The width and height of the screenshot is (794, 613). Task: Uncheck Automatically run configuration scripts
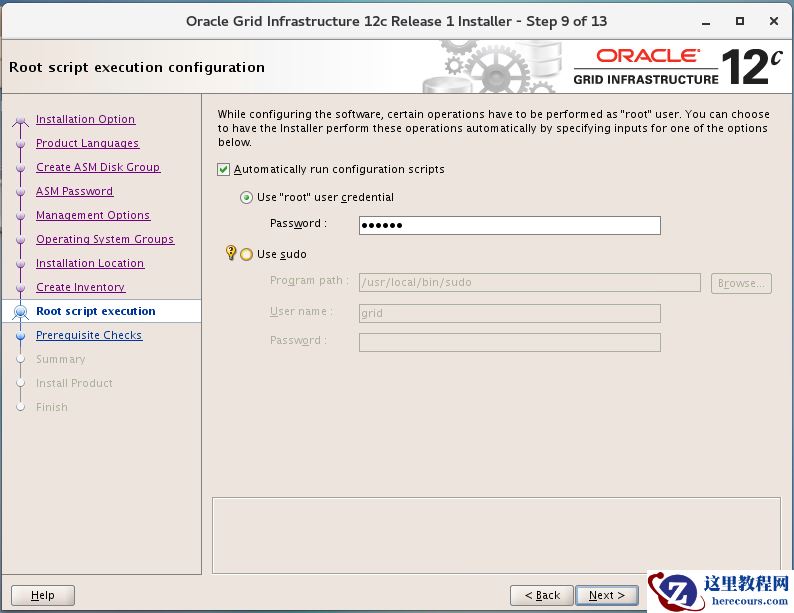pos(223,170)
